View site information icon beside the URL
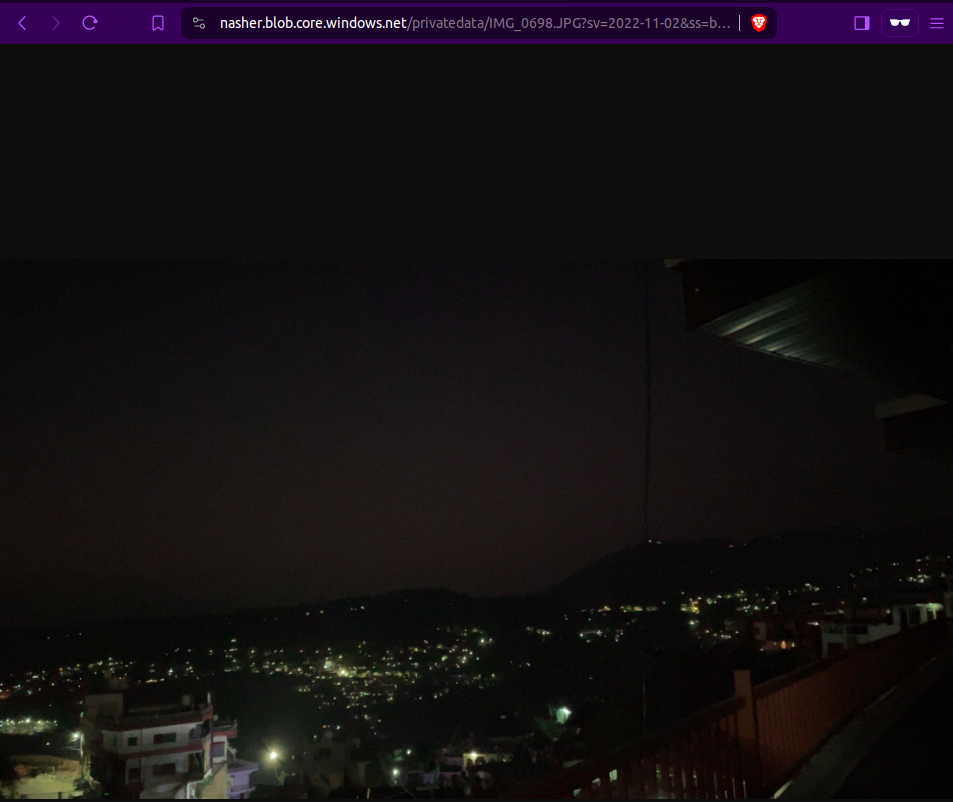 point(199,23)
